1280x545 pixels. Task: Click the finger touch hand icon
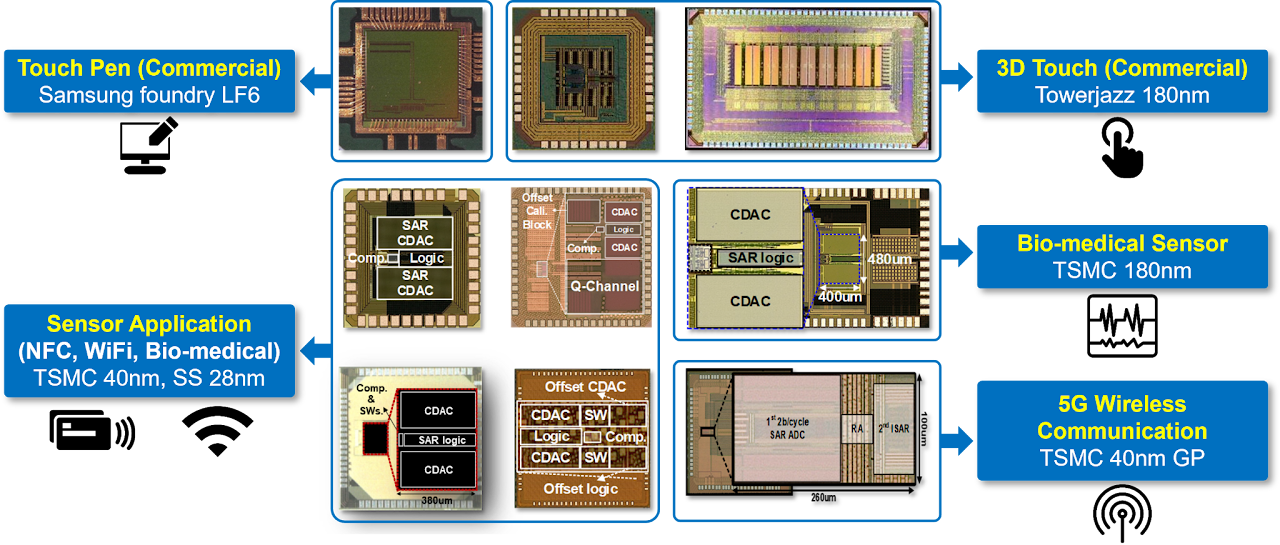pos(1122,147)
